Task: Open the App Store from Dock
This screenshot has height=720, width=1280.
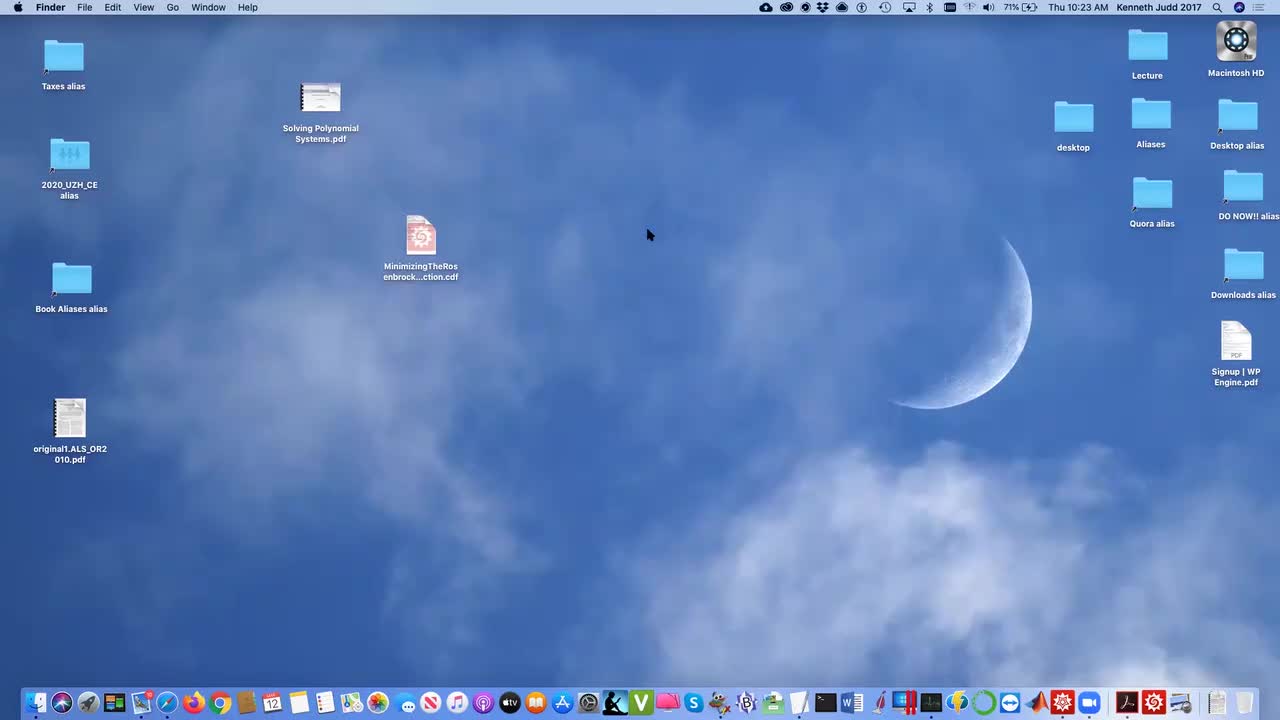Action: click(x=562, y=703)
